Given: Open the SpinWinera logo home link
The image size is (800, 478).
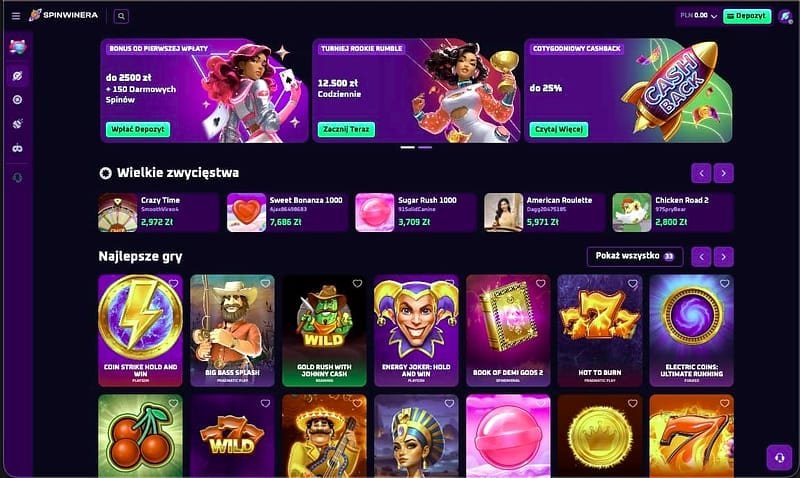Looking at the screenshot, I should pos(63,15).
